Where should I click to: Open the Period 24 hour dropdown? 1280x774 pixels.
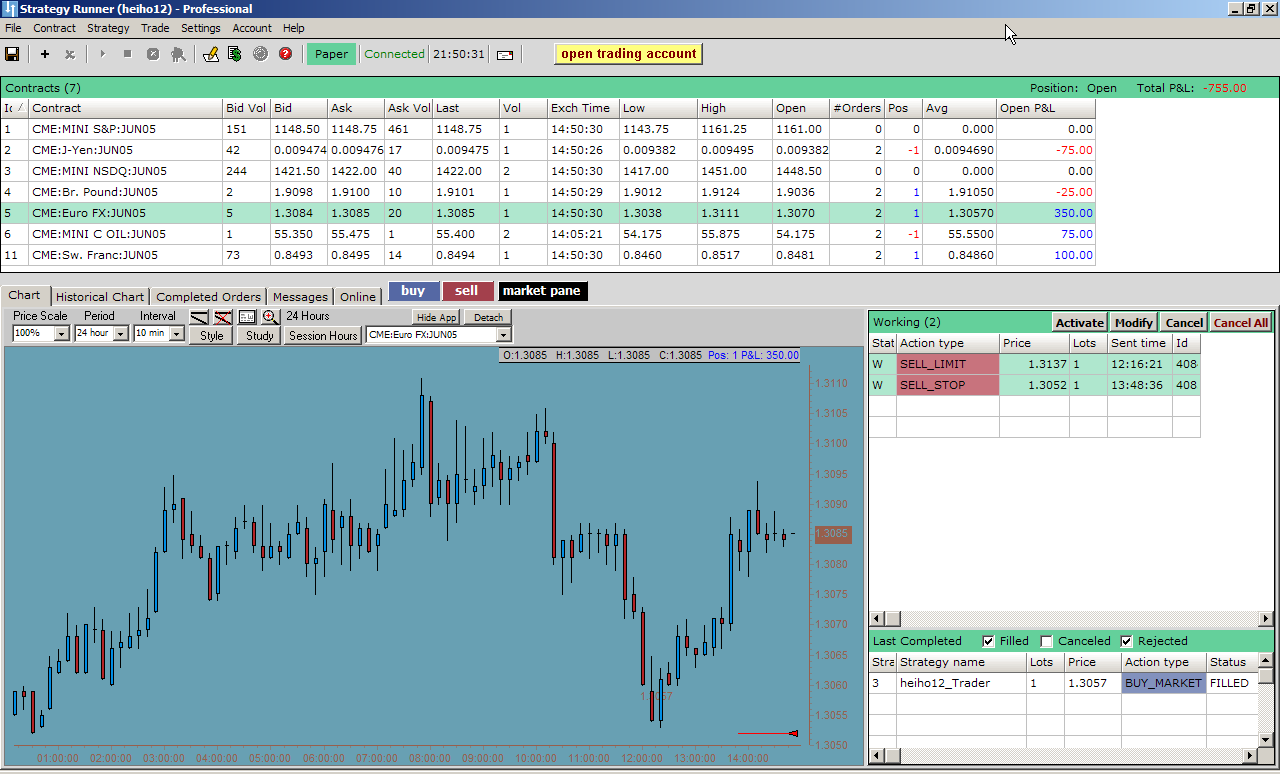click(x=121, y=334)
